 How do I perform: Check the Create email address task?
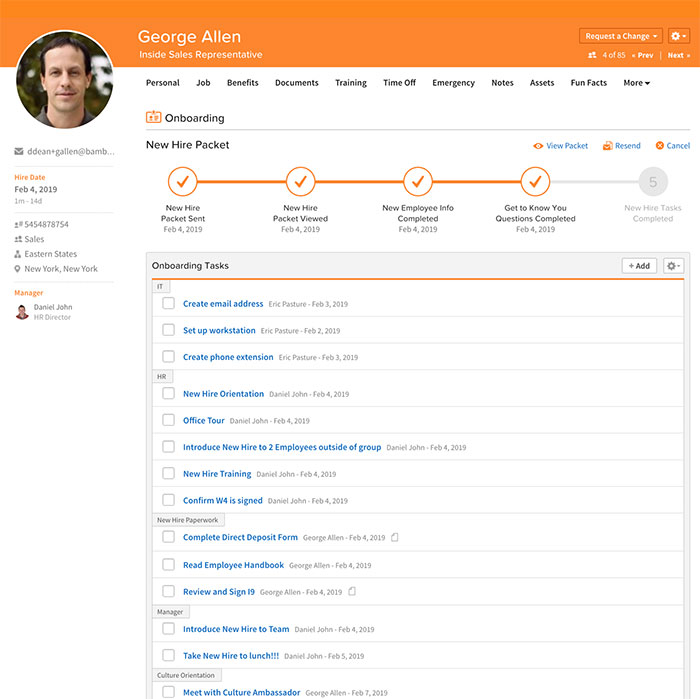[x=169, y=303]
